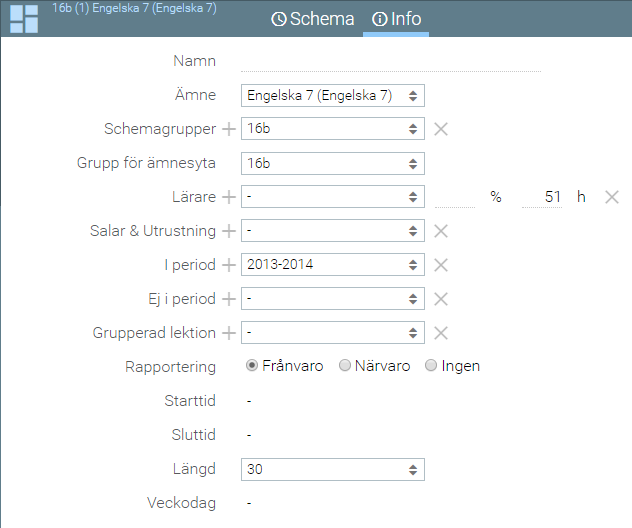
Task: Remove the 16b Schemagrupper entry
Action: tap(441, 129)
